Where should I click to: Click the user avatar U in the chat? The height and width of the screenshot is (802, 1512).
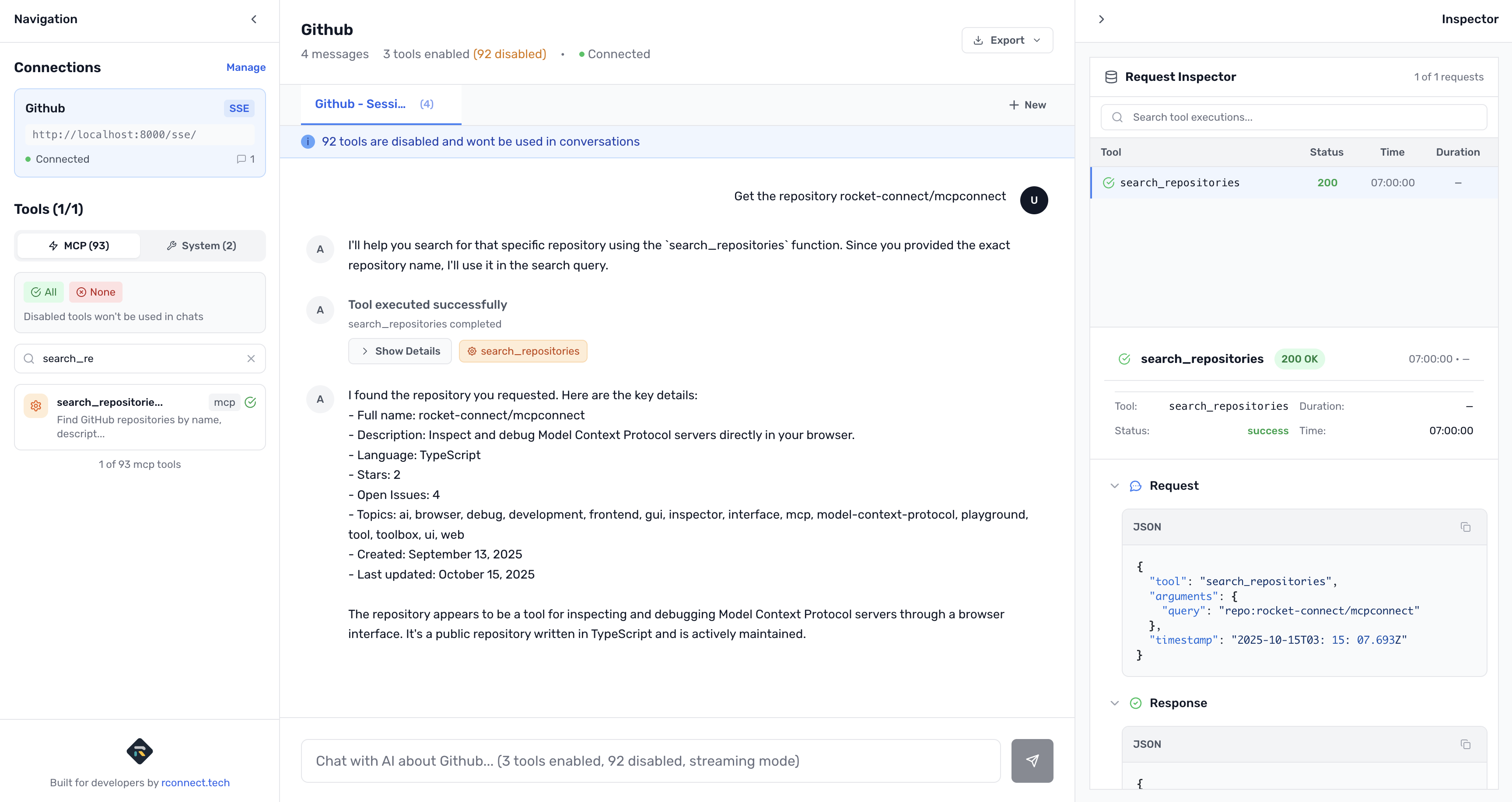1035,200
